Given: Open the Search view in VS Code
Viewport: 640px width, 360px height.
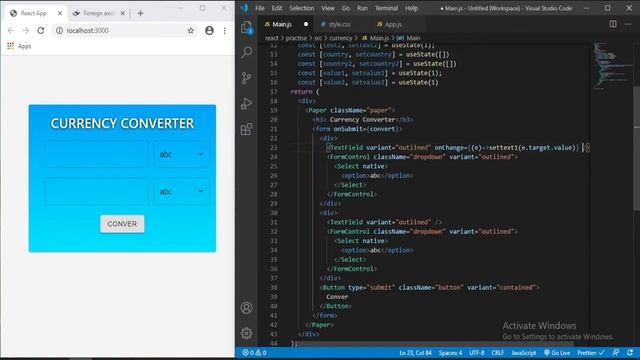Looking at the screenshot, I should 247,52.
